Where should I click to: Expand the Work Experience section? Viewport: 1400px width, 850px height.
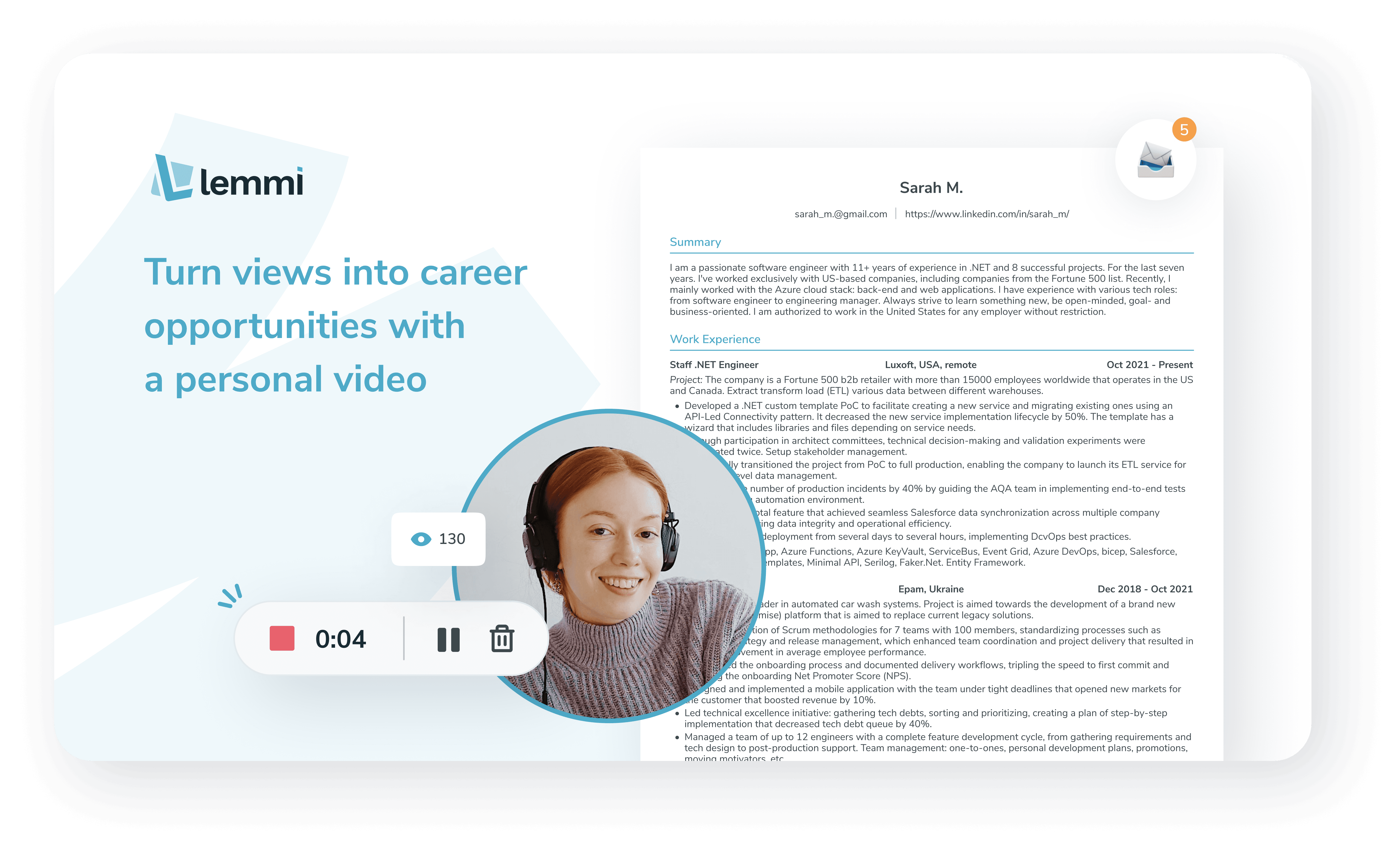[715, 339]
